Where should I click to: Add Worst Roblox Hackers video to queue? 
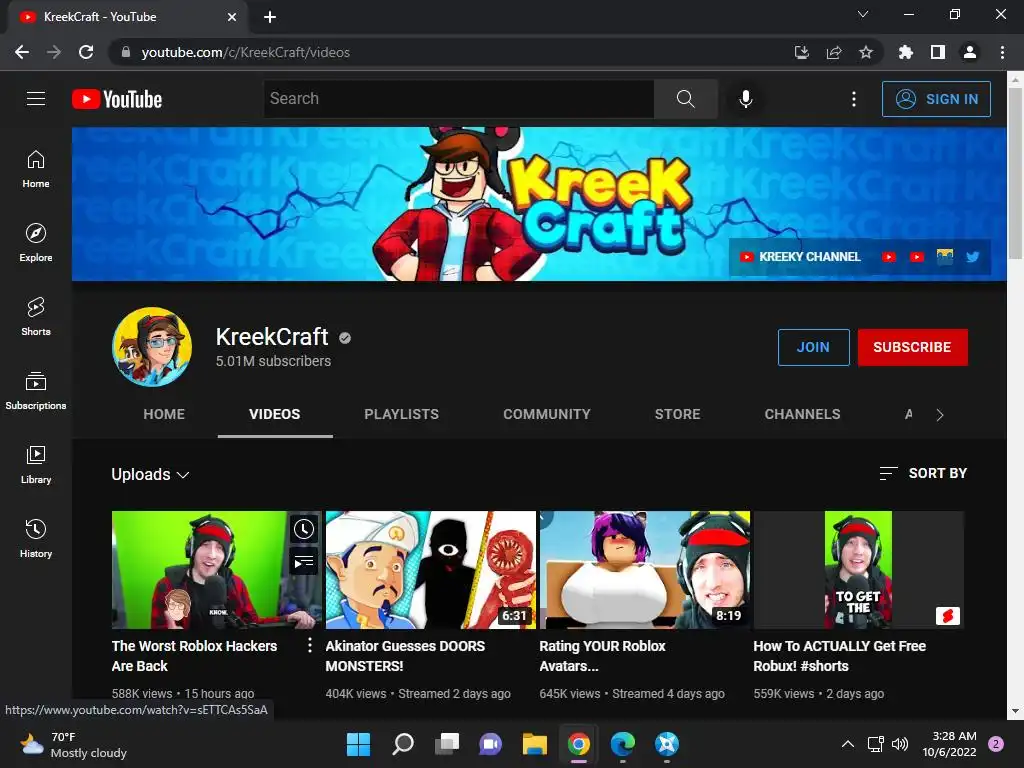304,562
